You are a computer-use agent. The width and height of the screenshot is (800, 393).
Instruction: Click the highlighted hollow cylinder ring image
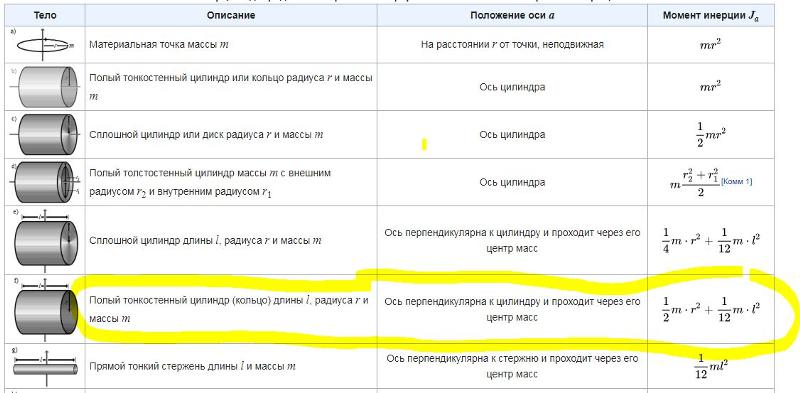[x=45, y=309]
